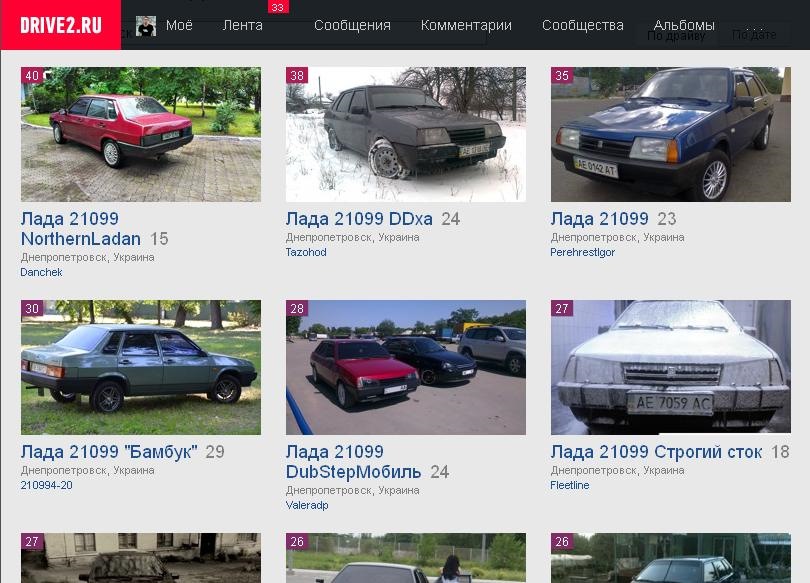Image resolution: width=810 pixels, height=583 pixels.
Task: Visit user 210994-20's profile
Action: click(46, 485)
